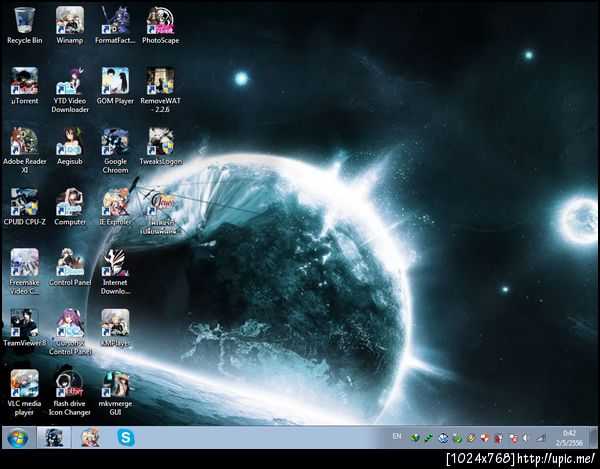The height and width of the screenshot is (469, 600).
Task: Select the RemoveWAT 2.2.6 shortcut
Action: (x=160, y=90)
